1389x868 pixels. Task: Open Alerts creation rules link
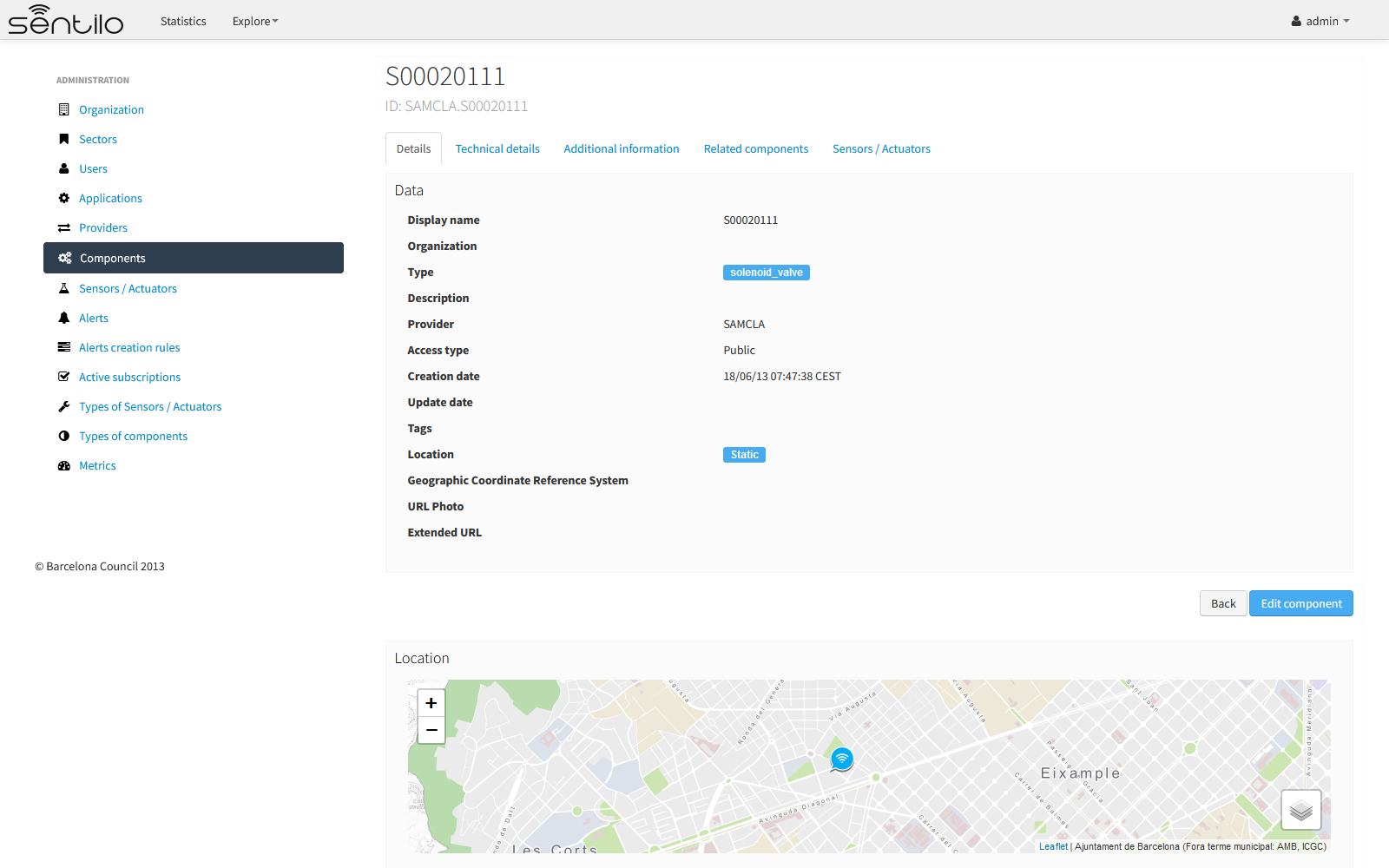129,347
